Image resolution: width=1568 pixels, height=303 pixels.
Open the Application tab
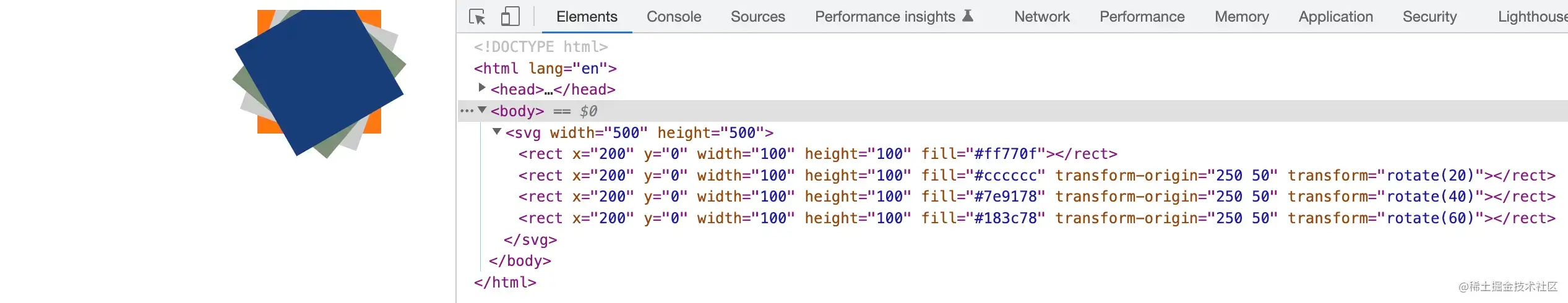(x=1335, y=17)
